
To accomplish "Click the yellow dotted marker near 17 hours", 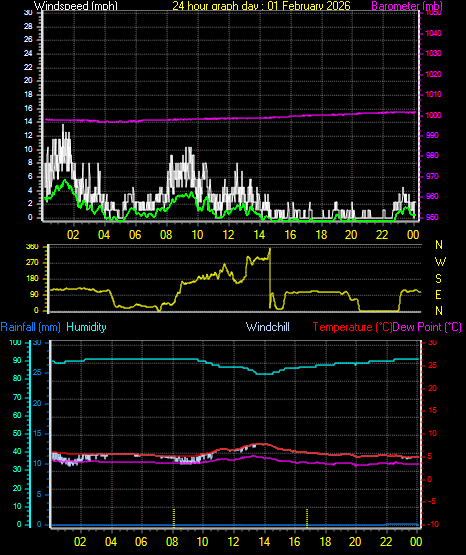I will tap(307, 518).
